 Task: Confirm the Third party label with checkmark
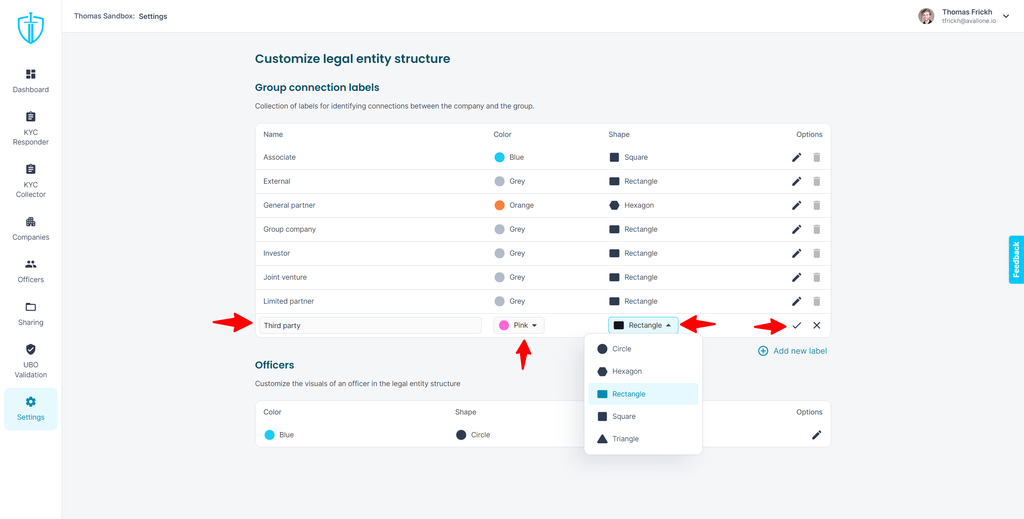796,325
